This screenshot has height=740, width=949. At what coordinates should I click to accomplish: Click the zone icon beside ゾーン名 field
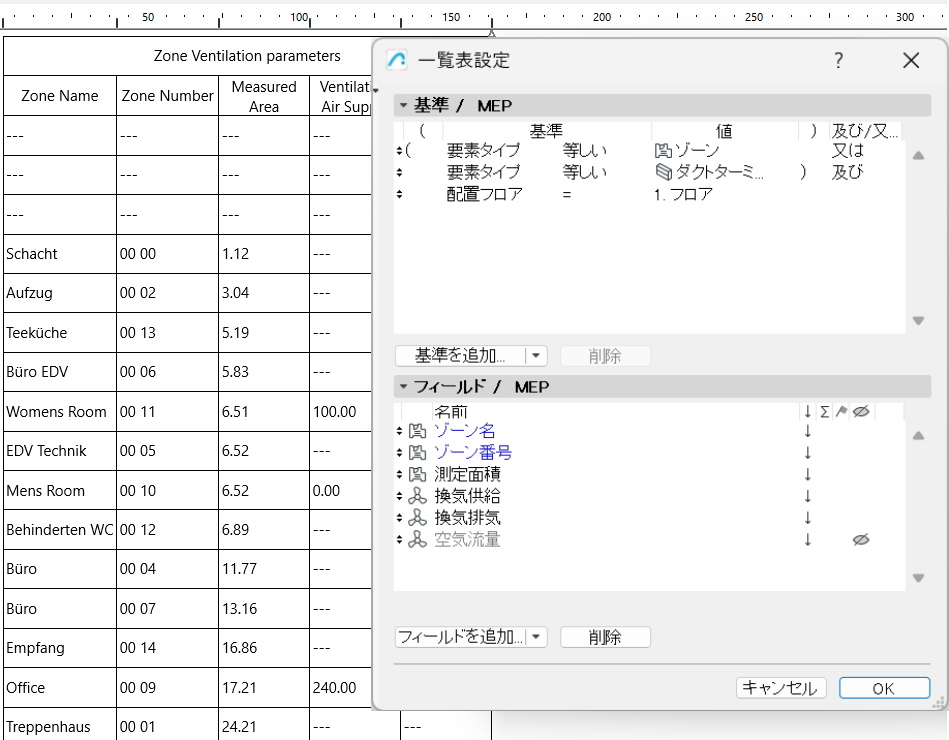click(x=418, y=431)
